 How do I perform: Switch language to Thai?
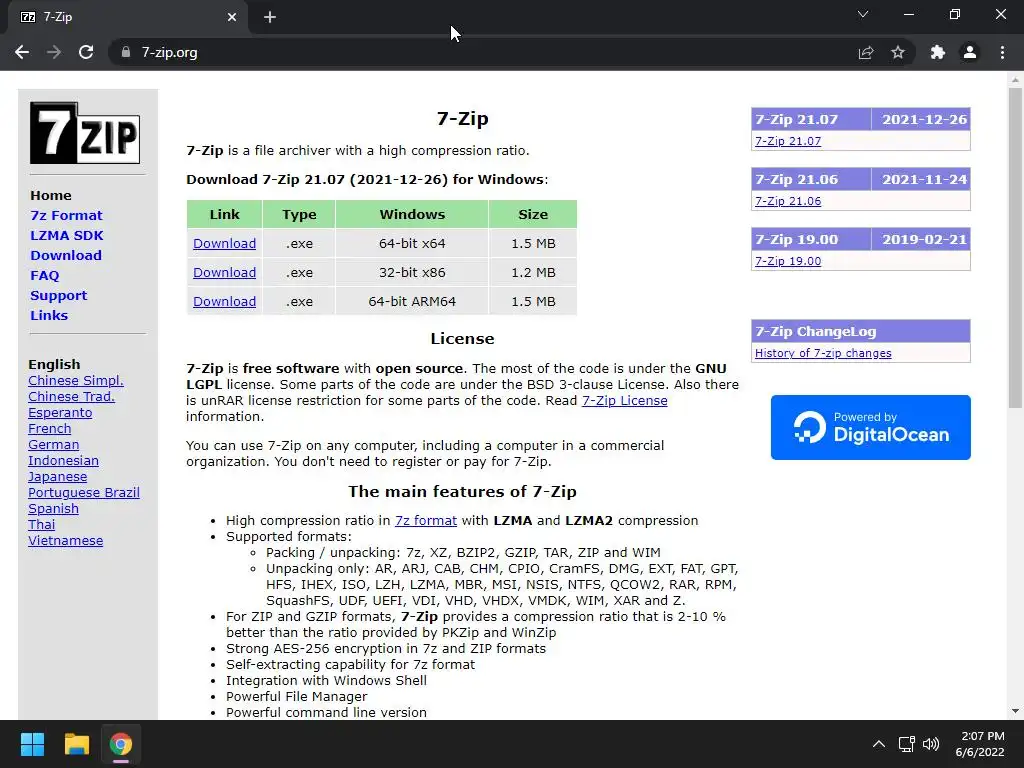[42, 524]
